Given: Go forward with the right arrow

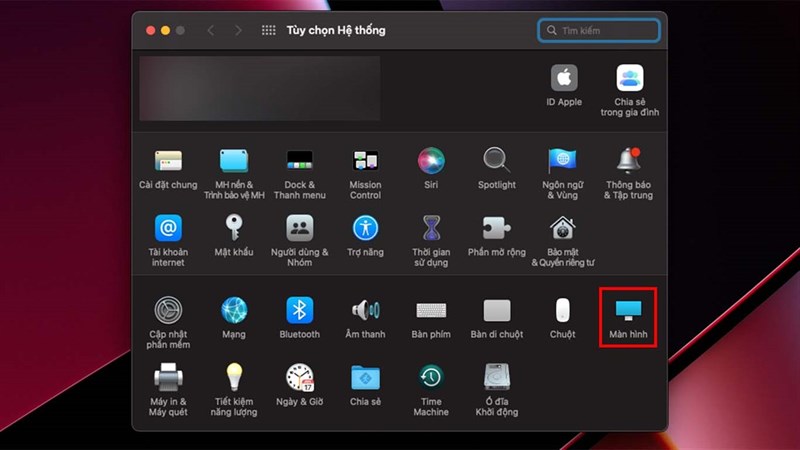Looking at the screenshot, I should coord(238,31).
